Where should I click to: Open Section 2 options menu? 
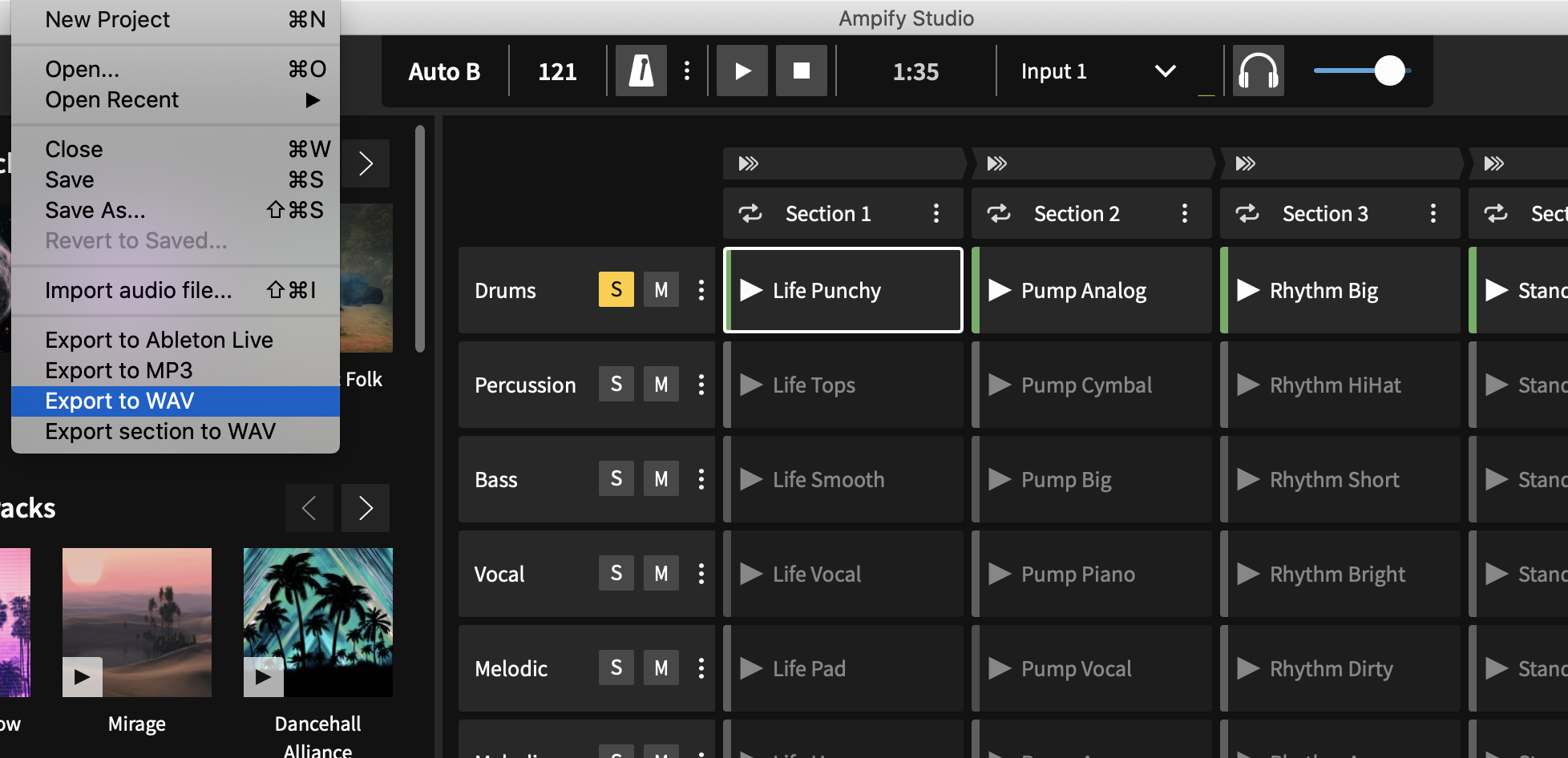coord(1185,213)
